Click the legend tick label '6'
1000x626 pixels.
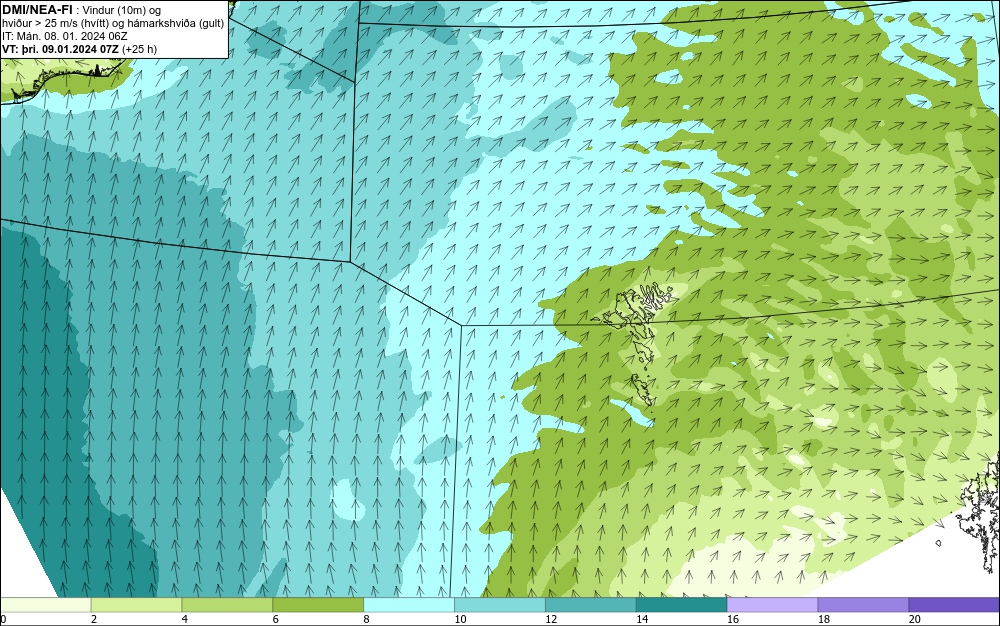point(276,619)
